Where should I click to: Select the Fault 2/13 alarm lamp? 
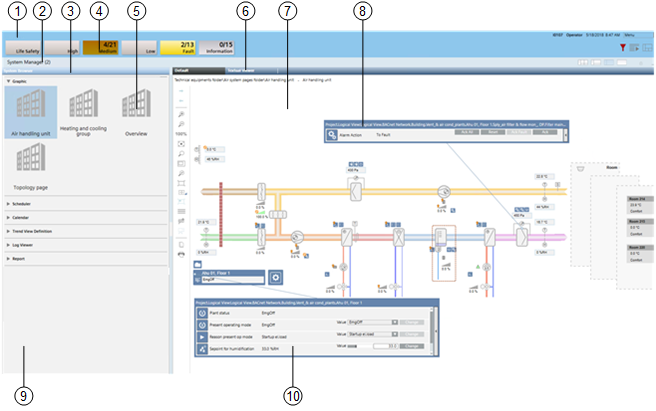pyautogui.click(x=177, y=47)
